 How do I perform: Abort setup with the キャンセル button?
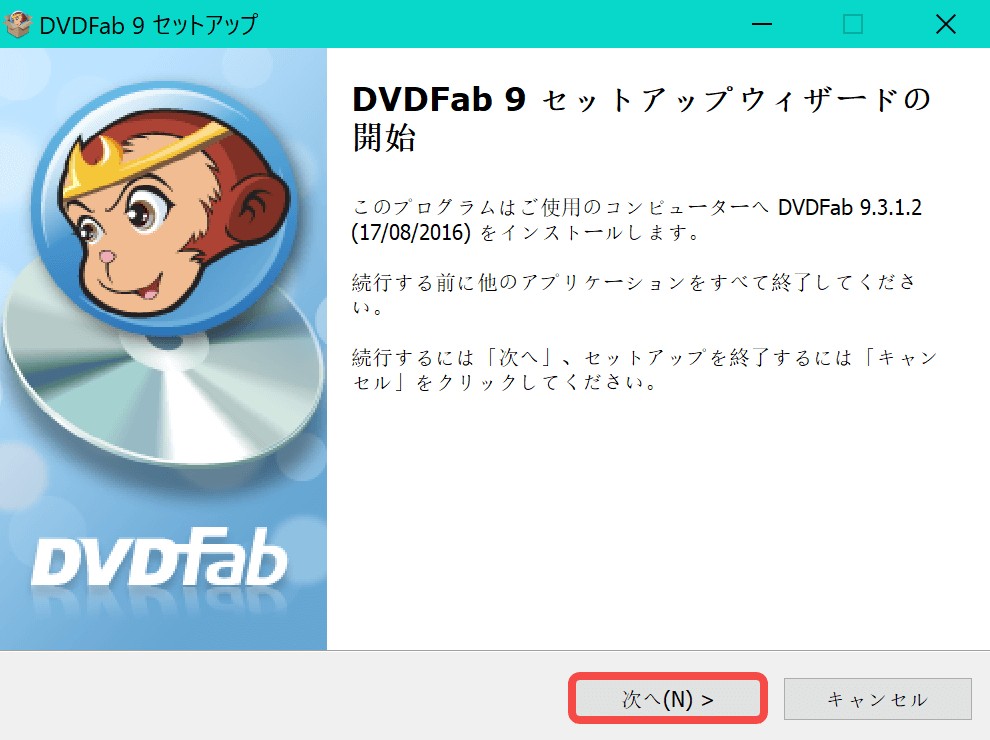tap(878, 698)
